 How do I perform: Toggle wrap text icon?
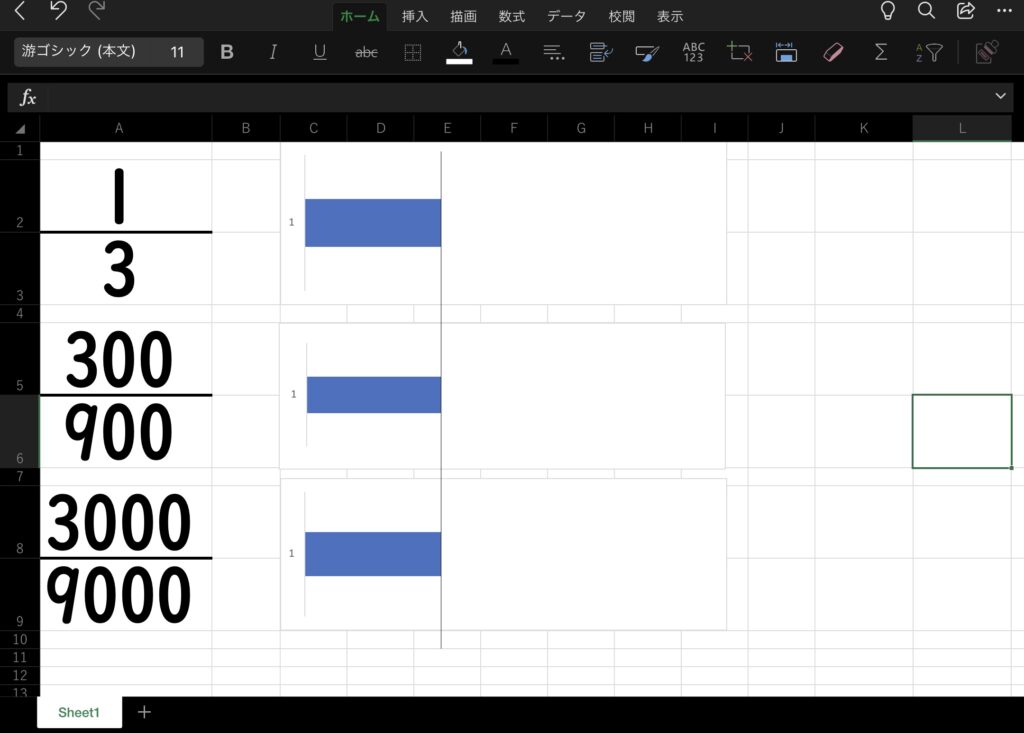(600, 52)
